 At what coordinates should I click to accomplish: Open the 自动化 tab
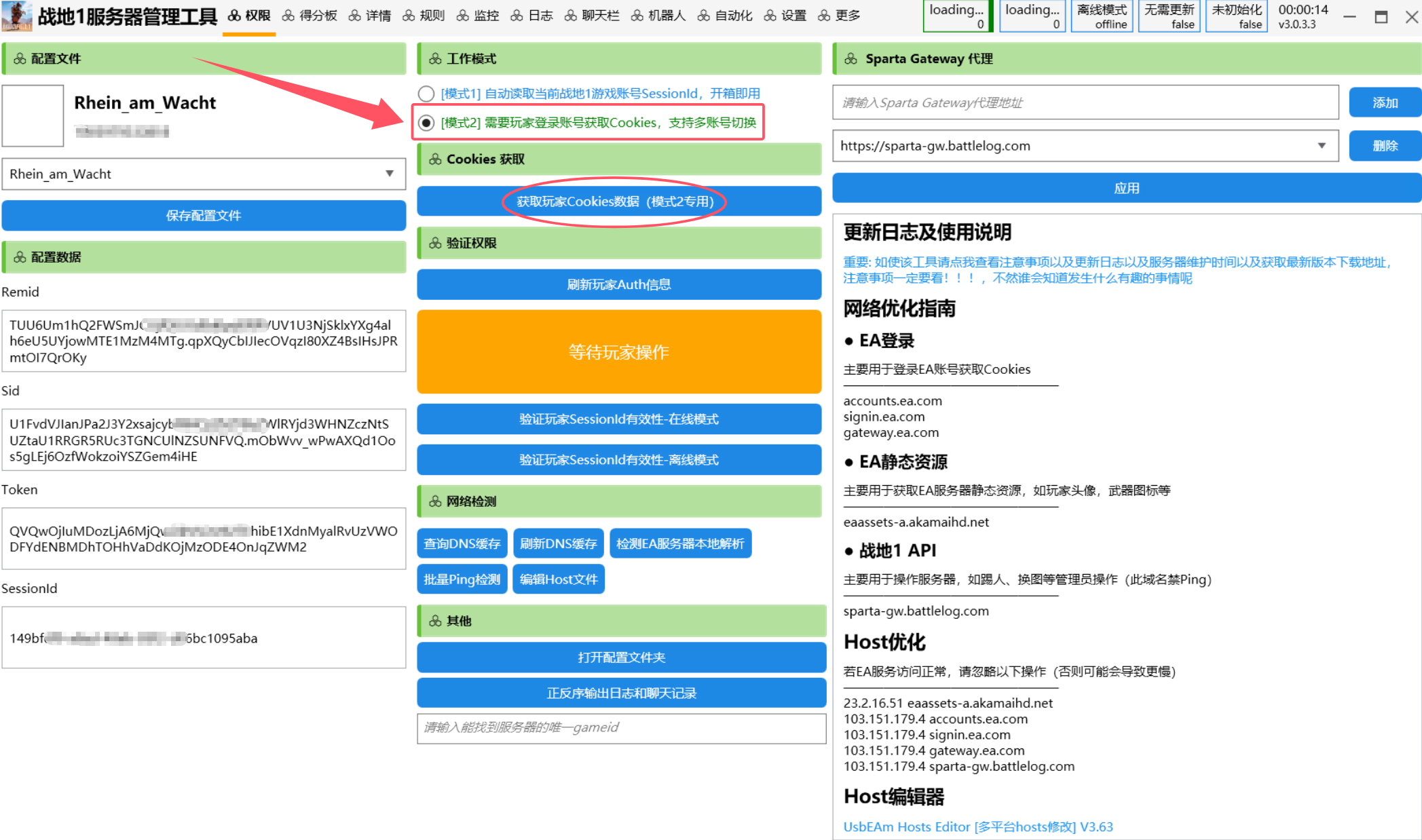(x=725, y=16)
